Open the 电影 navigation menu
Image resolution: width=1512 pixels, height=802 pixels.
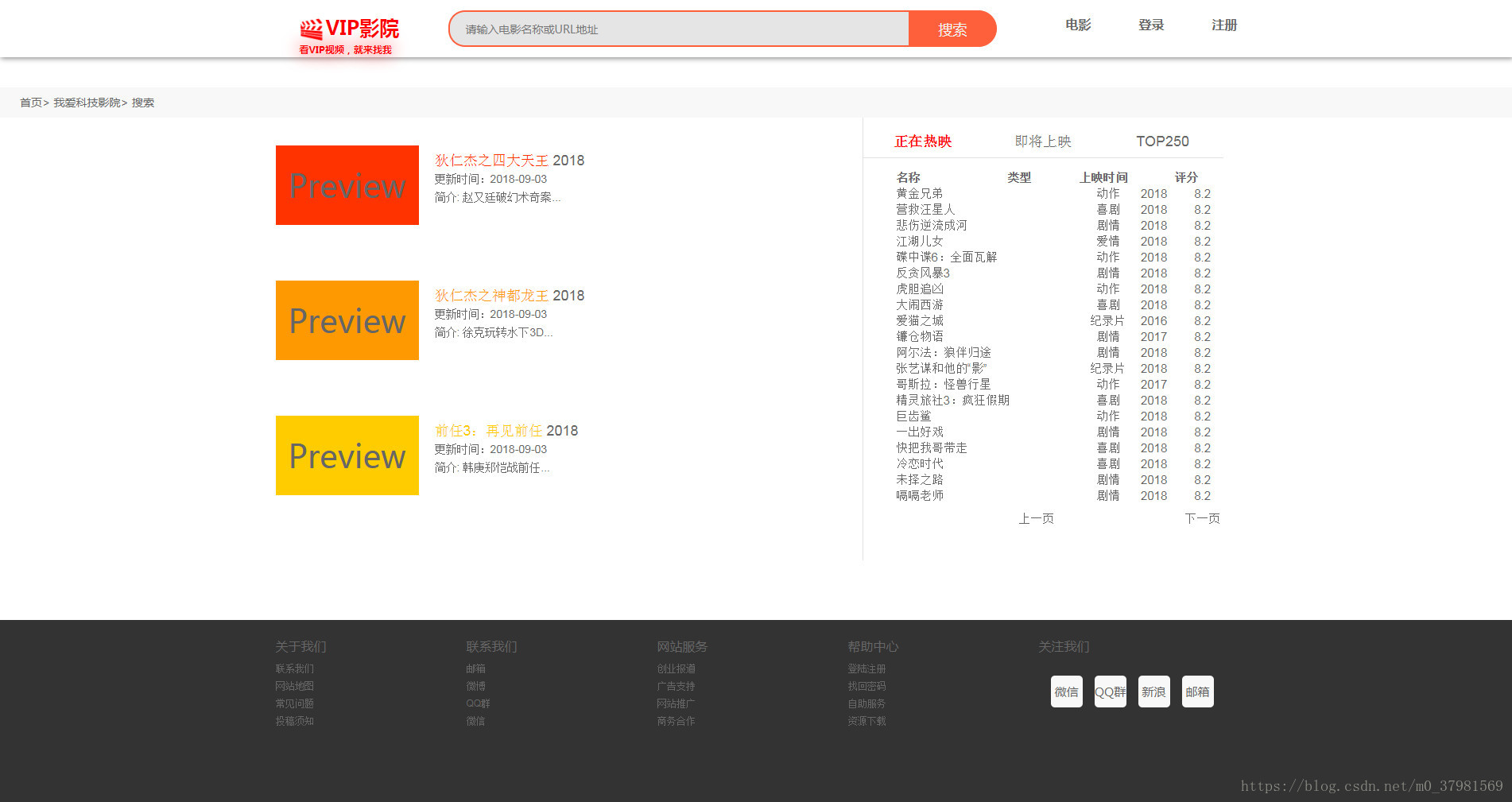tap(1078, 25)
